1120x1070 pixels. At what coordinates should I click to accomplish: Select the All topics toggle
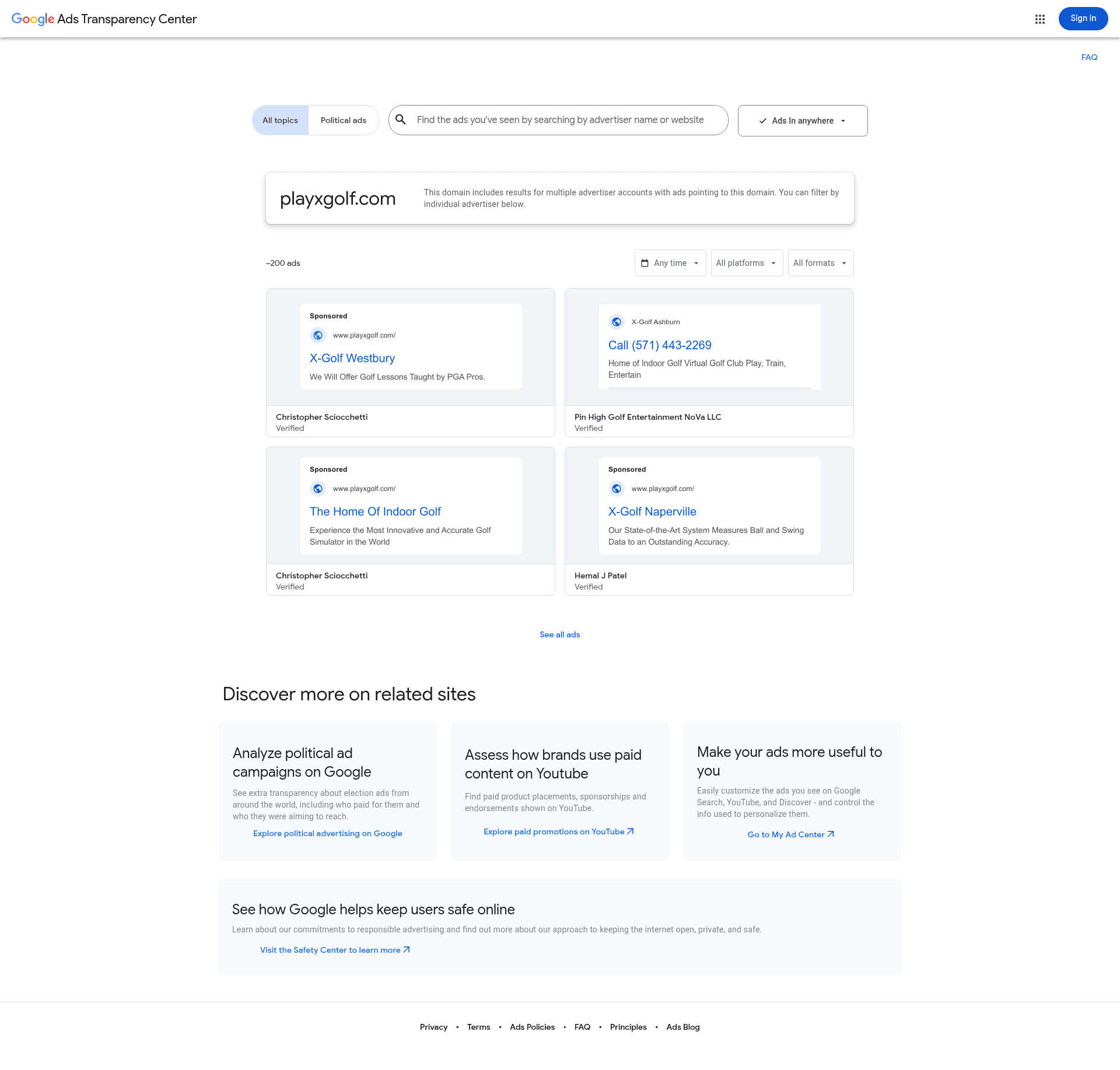pos(280,120)
